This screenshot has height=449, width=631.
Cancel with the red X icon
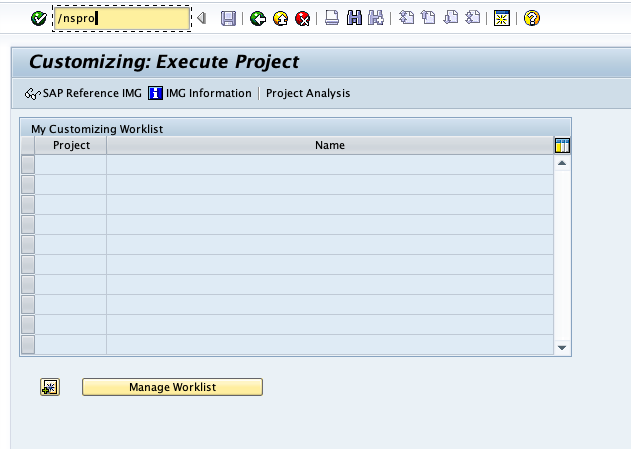tap(303, 18)
